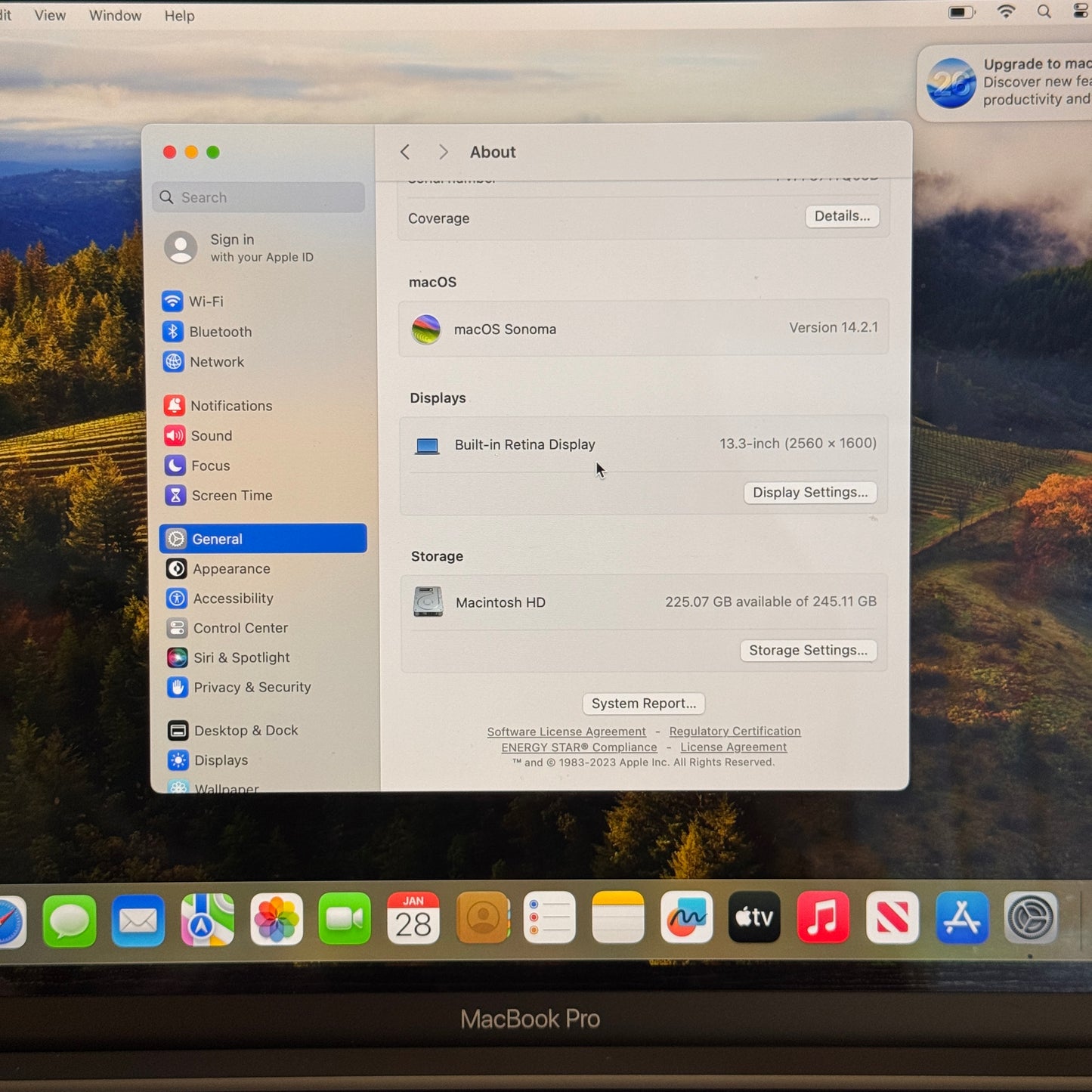Open App Store from the Dock
Image resolution: width=1092 pixels, height=1092 pixels.
[962, 917]
